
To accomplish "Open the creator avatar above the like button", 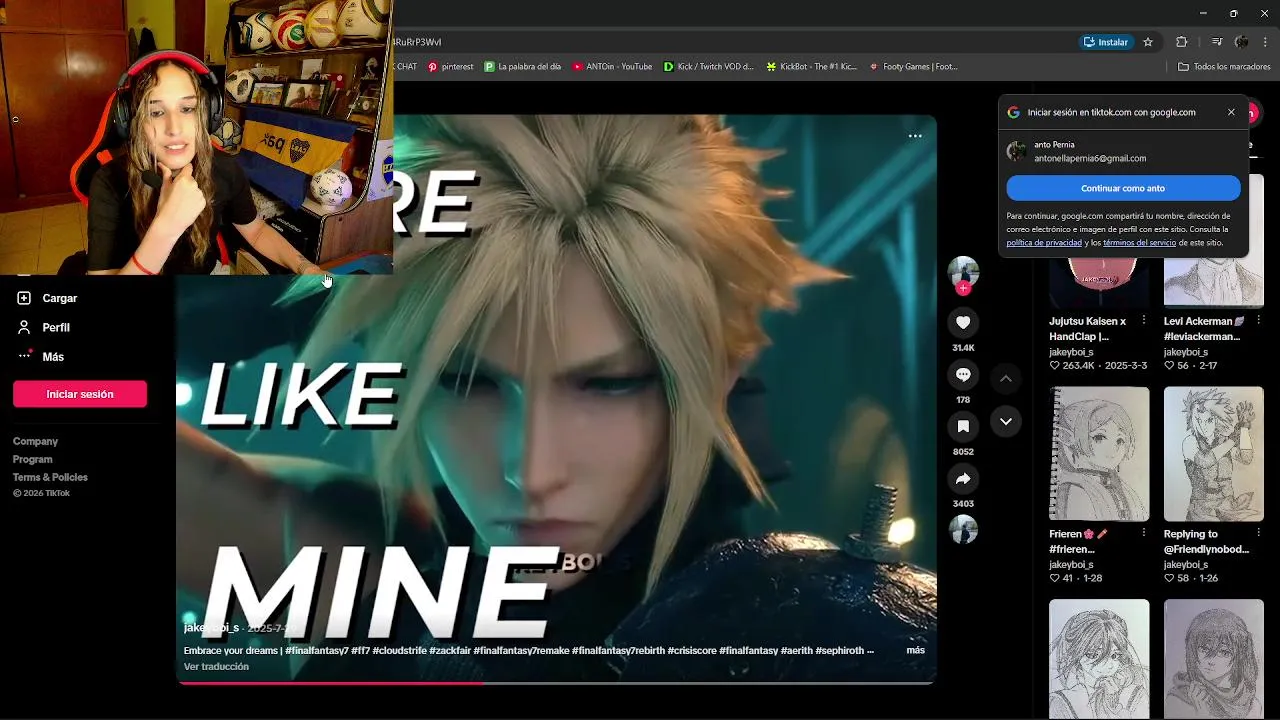I will pyautogui.click(x=963, y=271).
